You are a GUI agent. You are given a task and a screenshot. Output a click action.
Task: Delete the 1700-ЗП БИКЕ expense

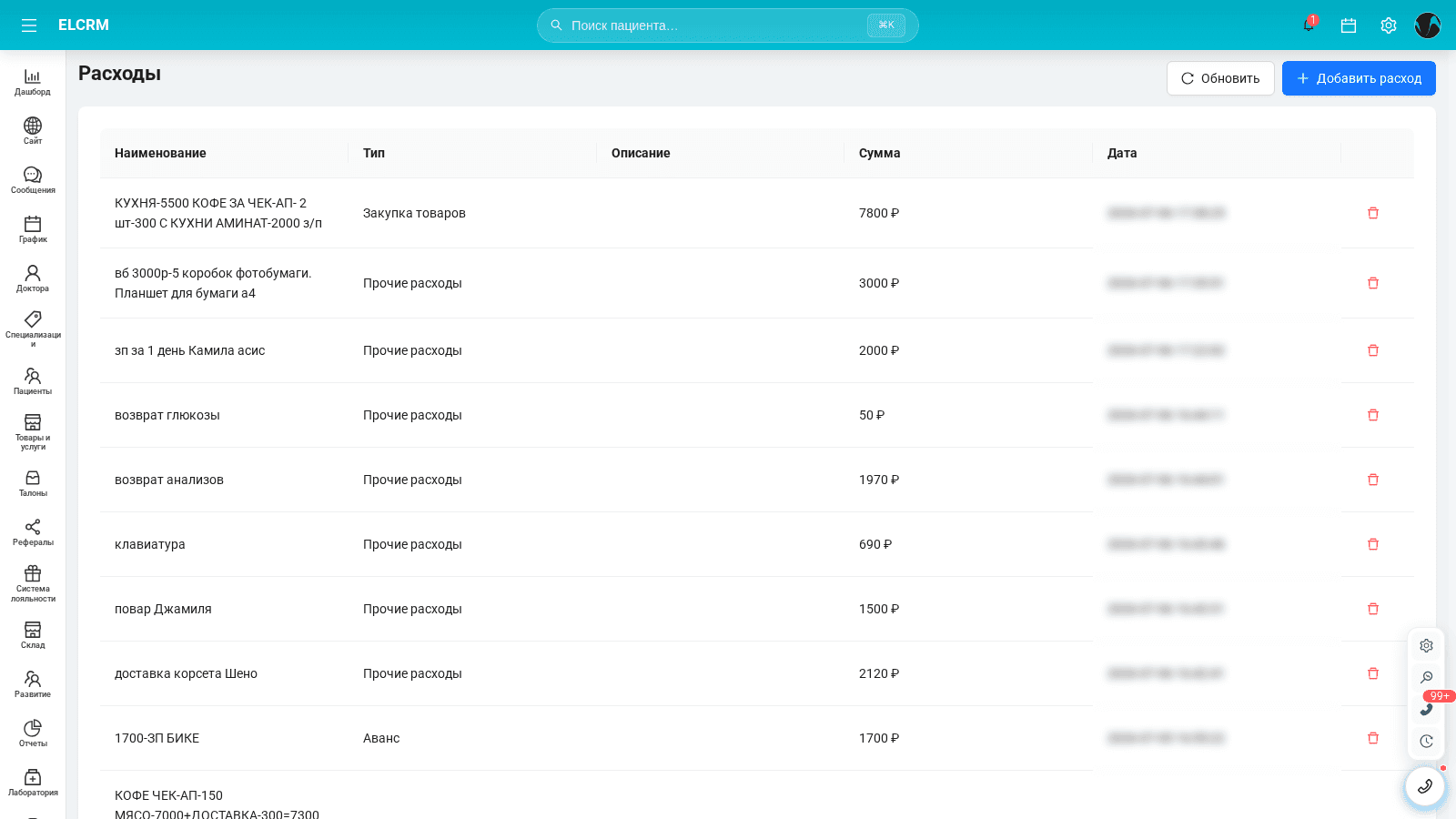(1373, 738)
